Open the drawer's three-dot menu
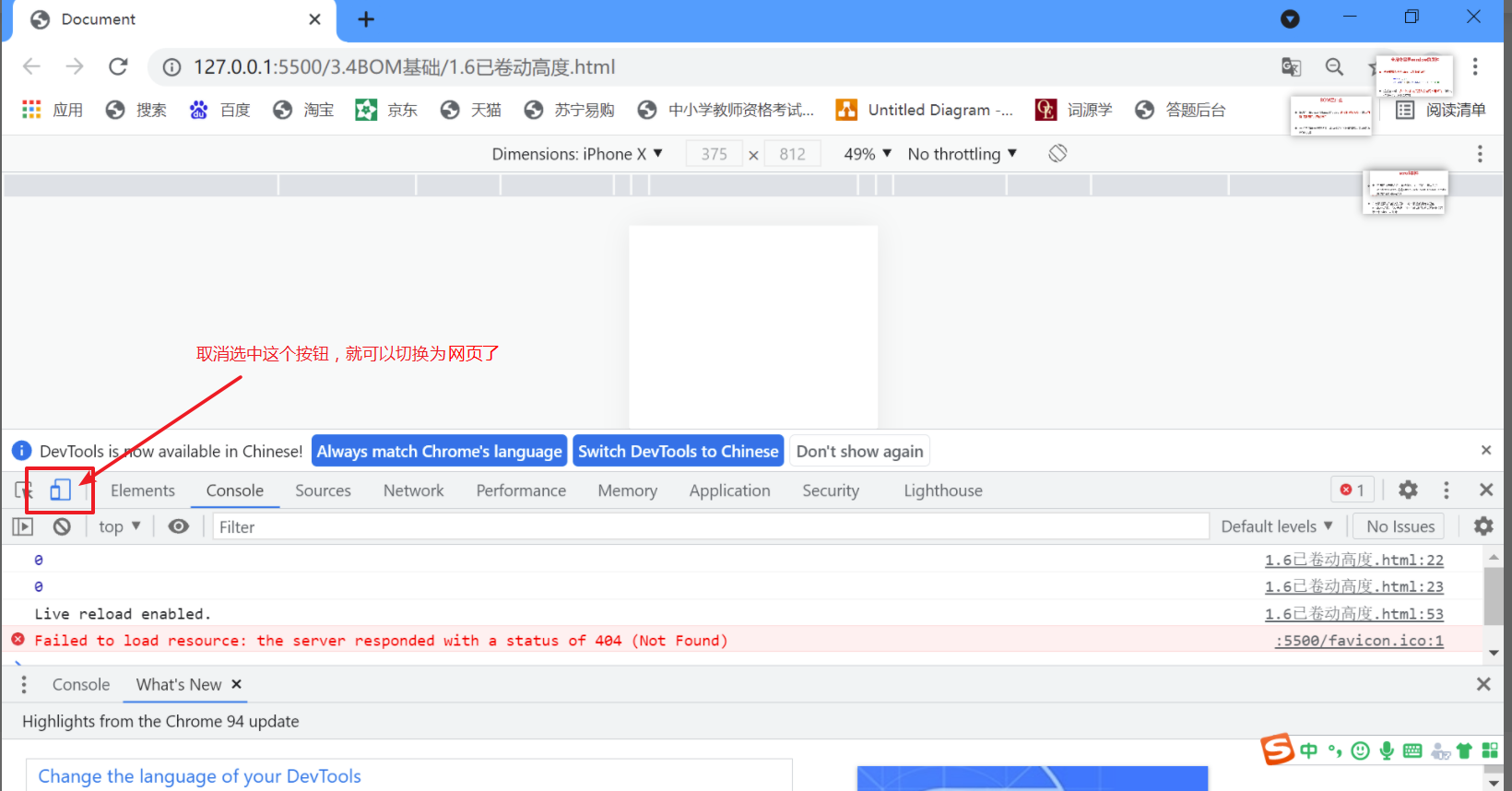The width and height of the screenshot is (1512, 791). point(24,684)
